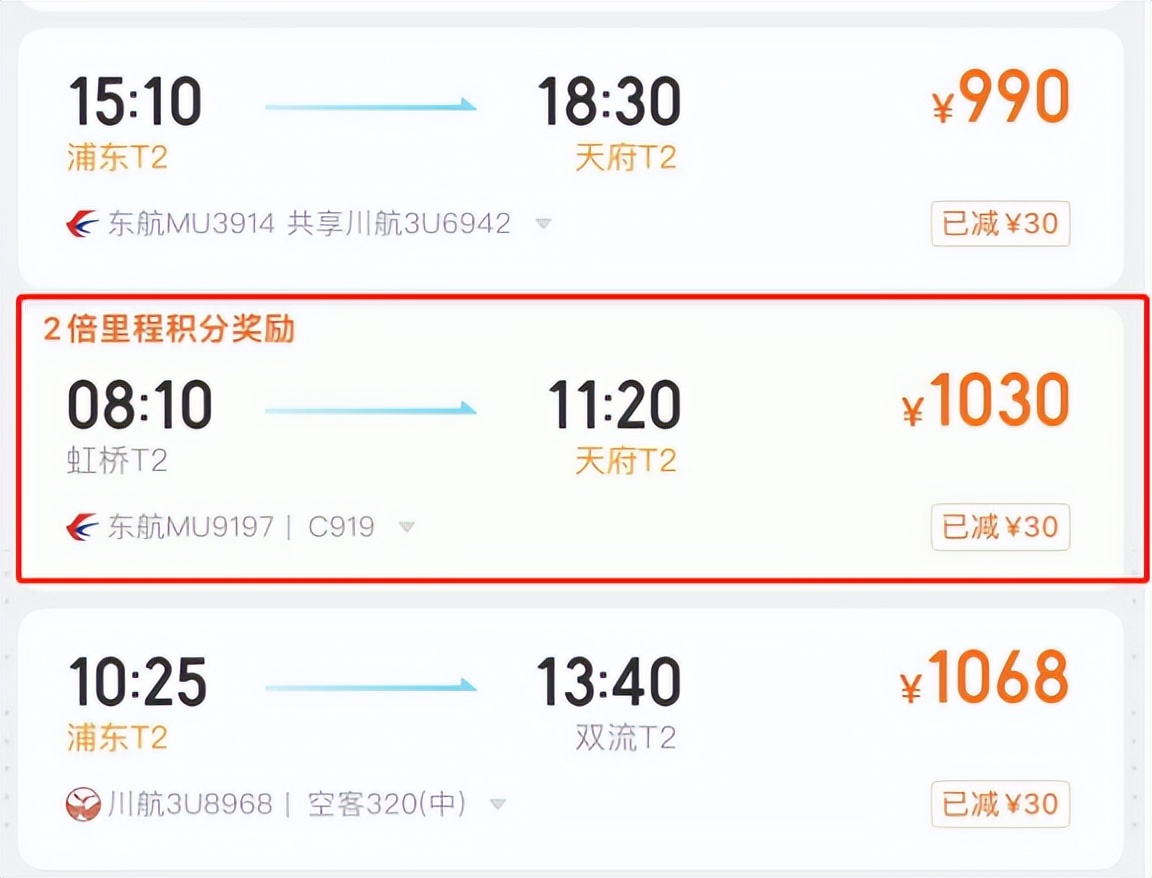The width and height of the screenshot is (1152, 878).
Task: Expand details for flight MU3914 共享川航3U6942
Action: coord(543,225)
